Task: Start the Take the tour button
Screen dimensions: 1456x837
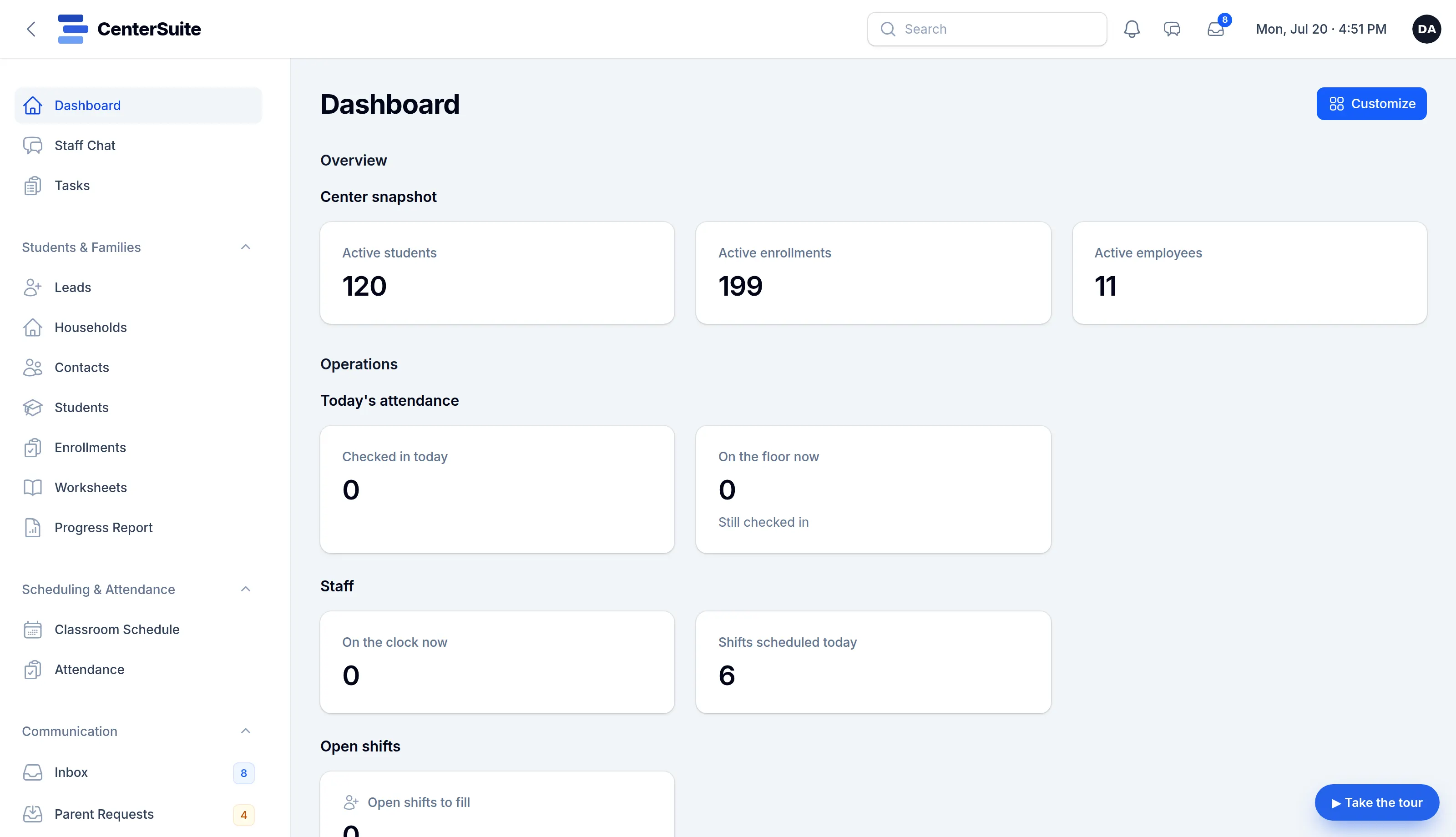Action: coord(1377,802)
